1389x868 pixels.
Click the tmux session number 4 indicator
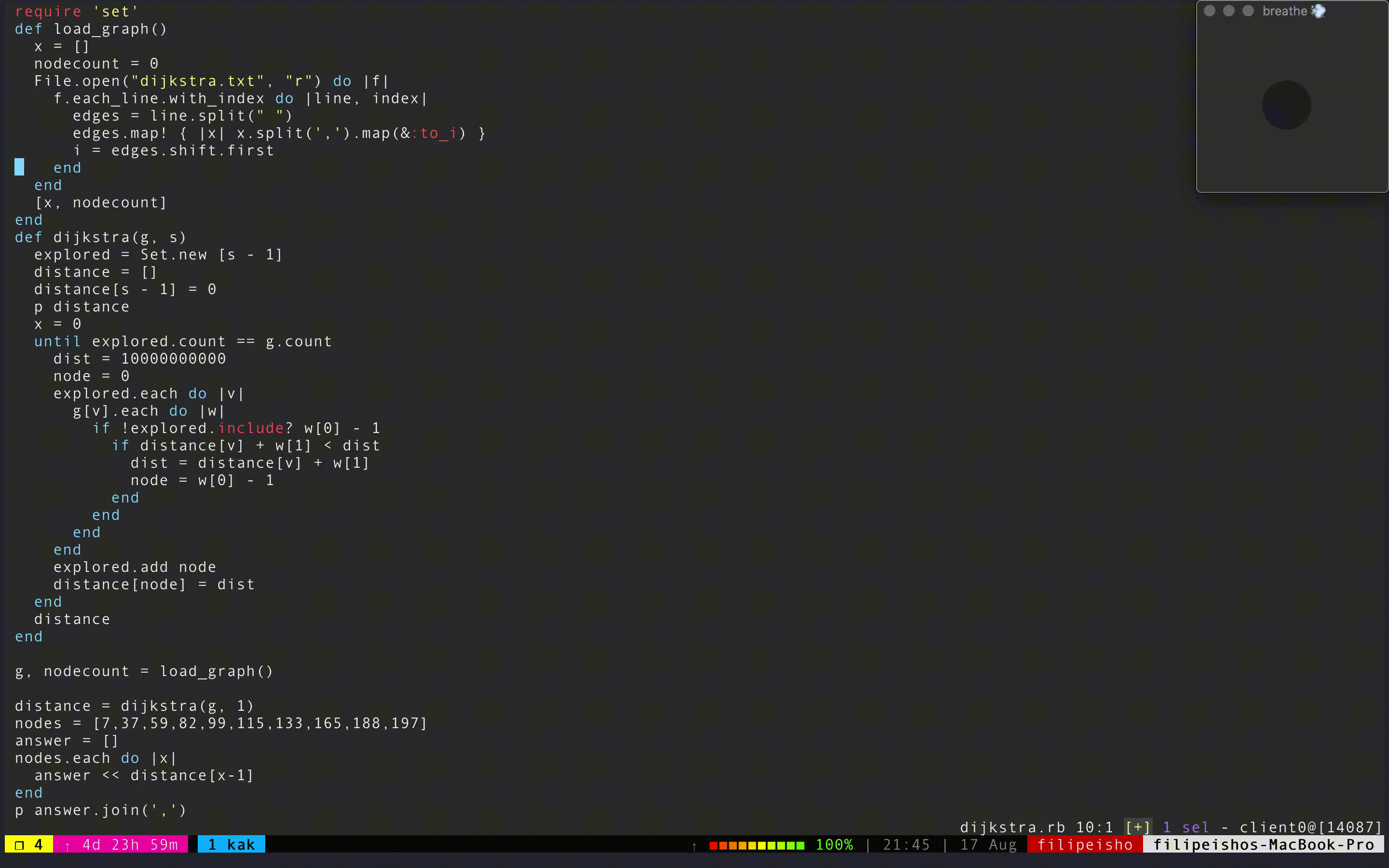point(29,844)
